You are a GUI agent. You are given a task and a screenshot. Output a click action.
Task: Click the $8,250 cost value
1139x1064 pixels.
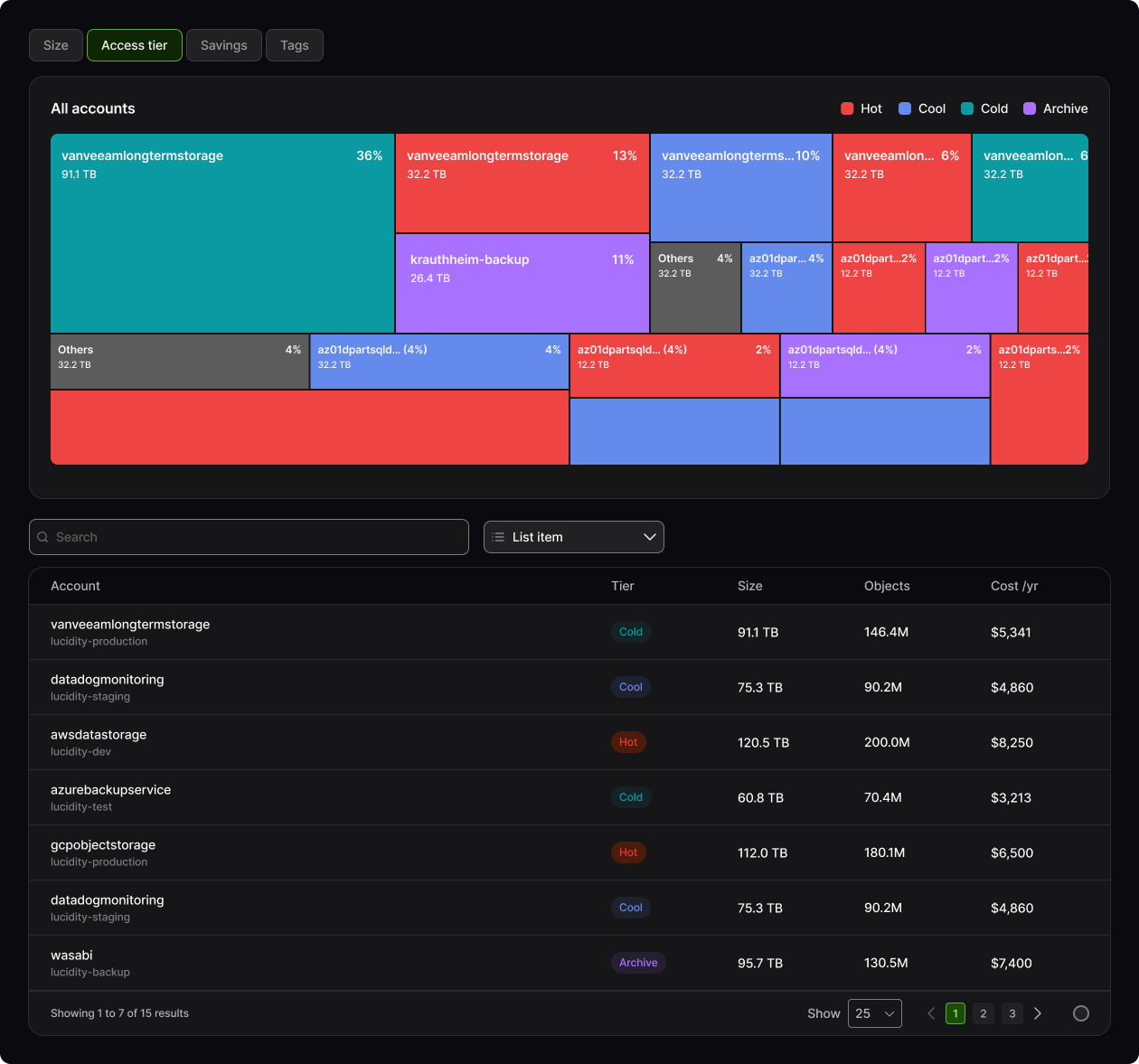pos(1012,742)
